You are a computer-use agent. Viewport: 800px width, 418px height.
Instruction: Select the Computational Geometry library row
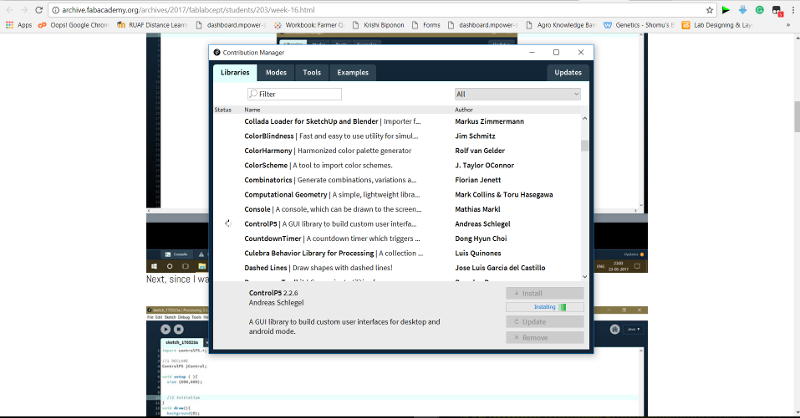pyautogui.click(x=397, y=194)
